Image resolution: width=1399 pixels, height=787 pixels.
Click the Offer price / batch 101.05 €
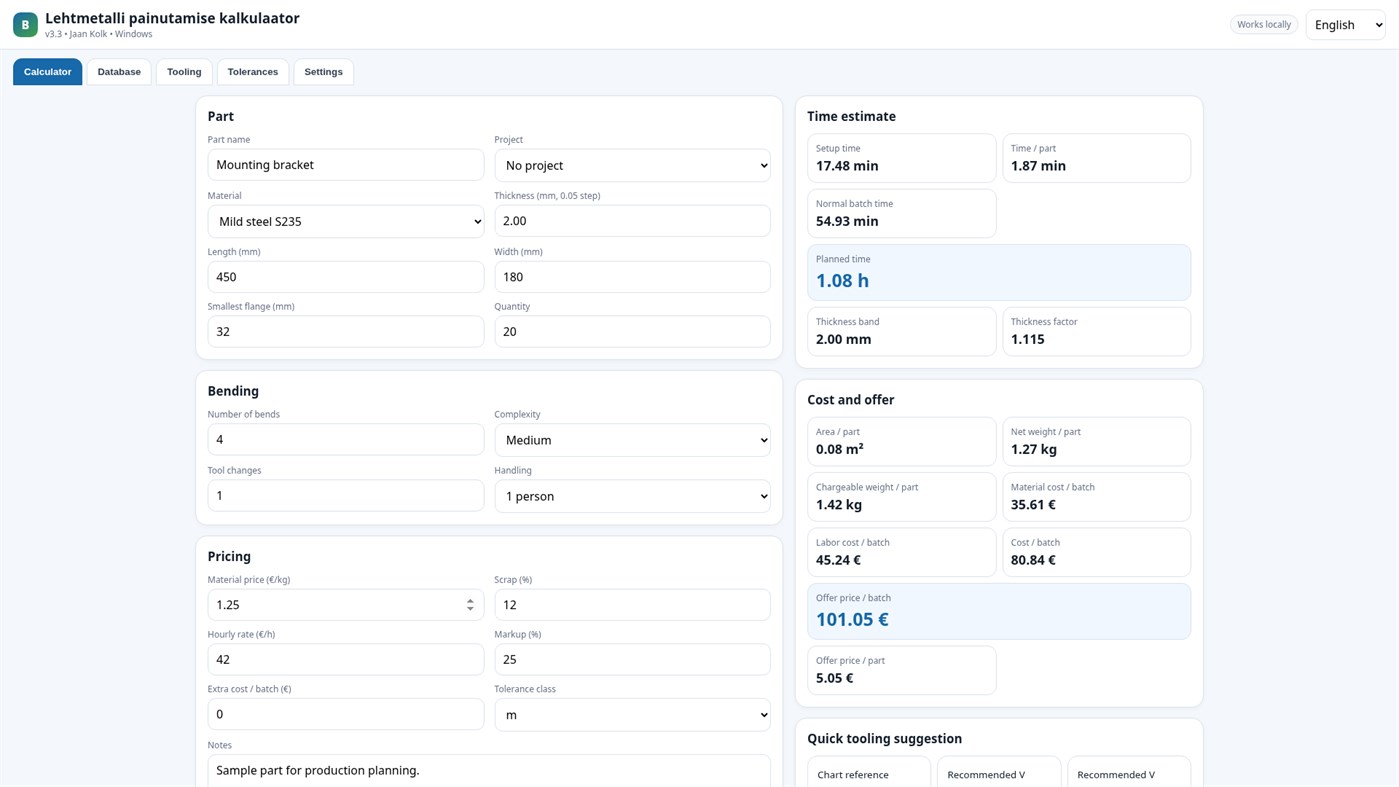[852, 620]
